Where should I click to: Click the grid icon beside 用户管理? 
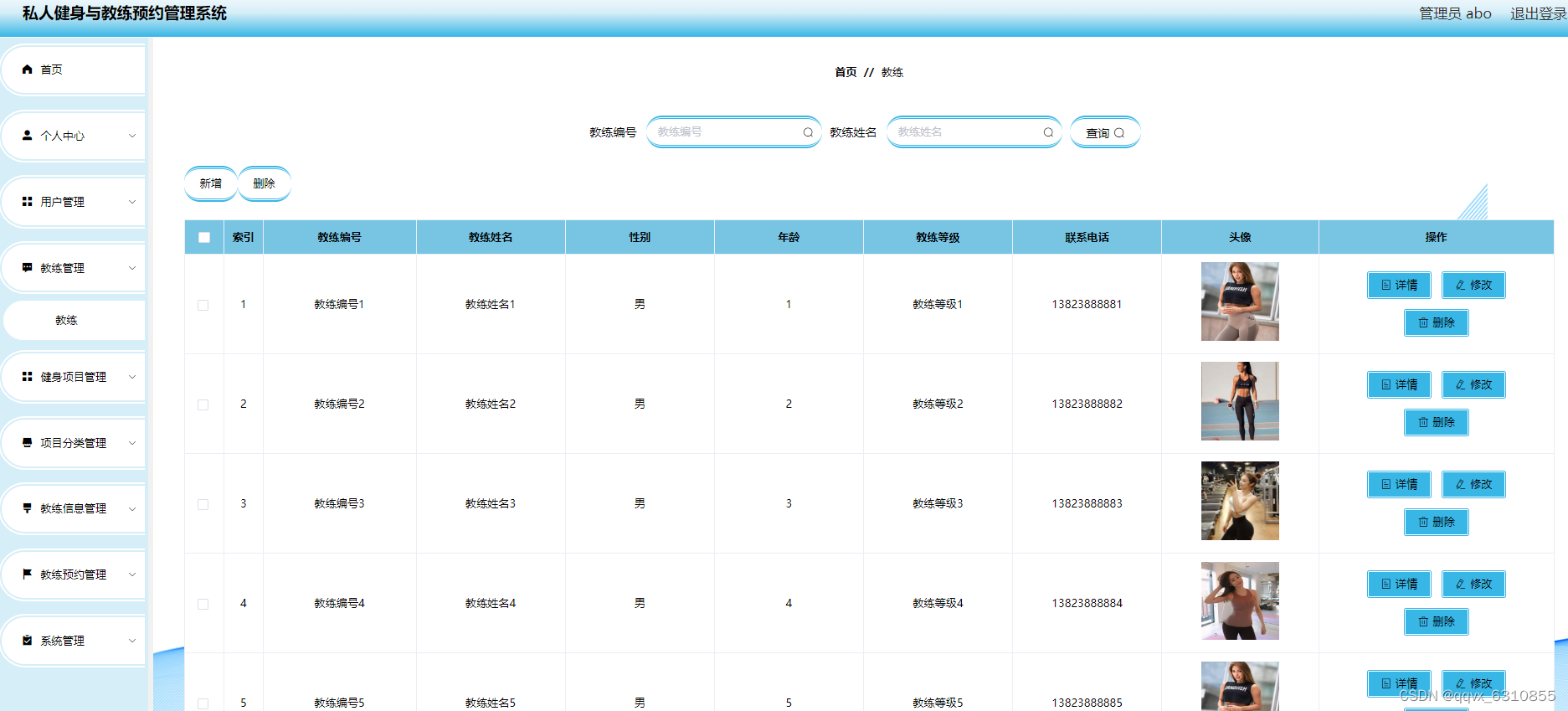coord(27,202)
